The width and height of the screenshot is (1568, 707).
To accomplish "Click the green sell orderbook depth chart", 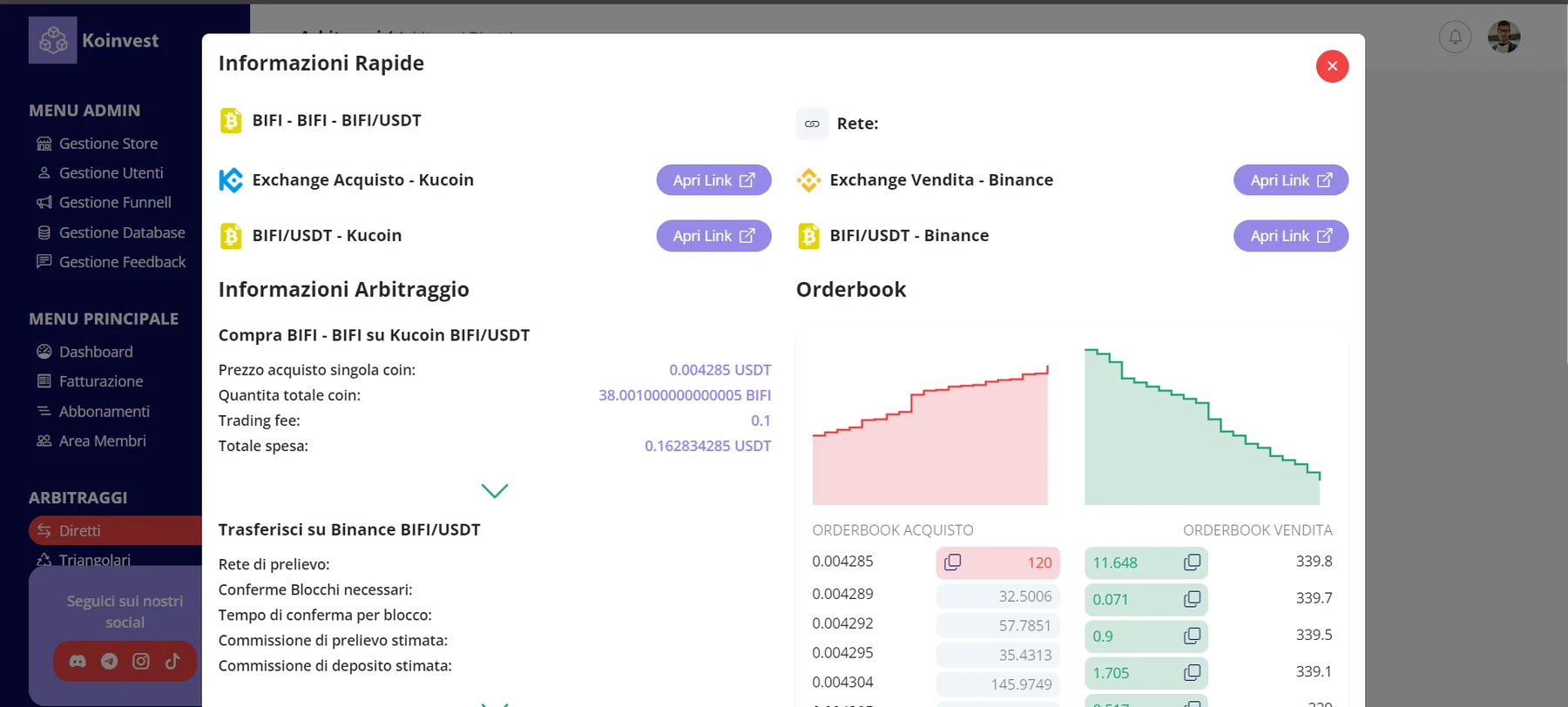I will point(1202,427).
